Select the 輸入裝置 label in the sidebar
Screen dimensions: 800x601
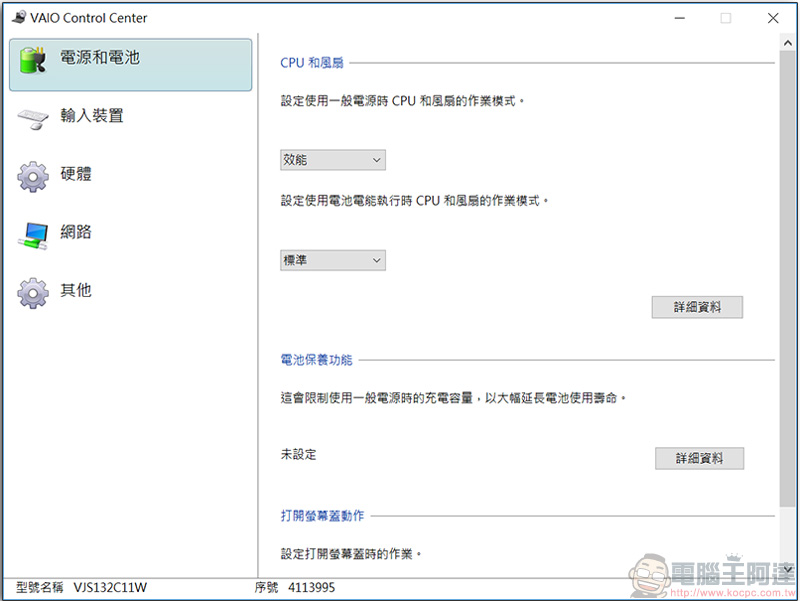pos(92,116)
